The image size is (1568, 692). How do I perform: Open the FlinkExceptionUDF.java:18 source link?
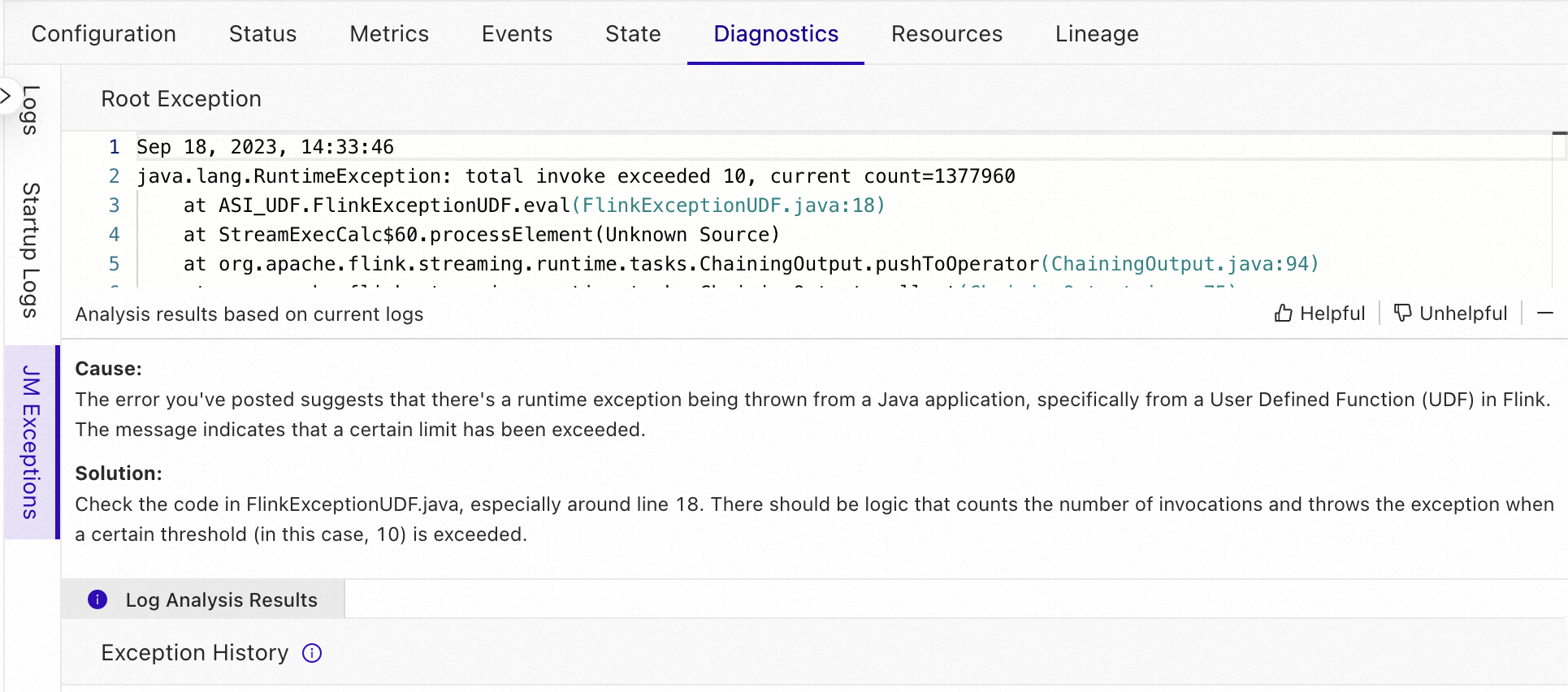tap(729, 205)
